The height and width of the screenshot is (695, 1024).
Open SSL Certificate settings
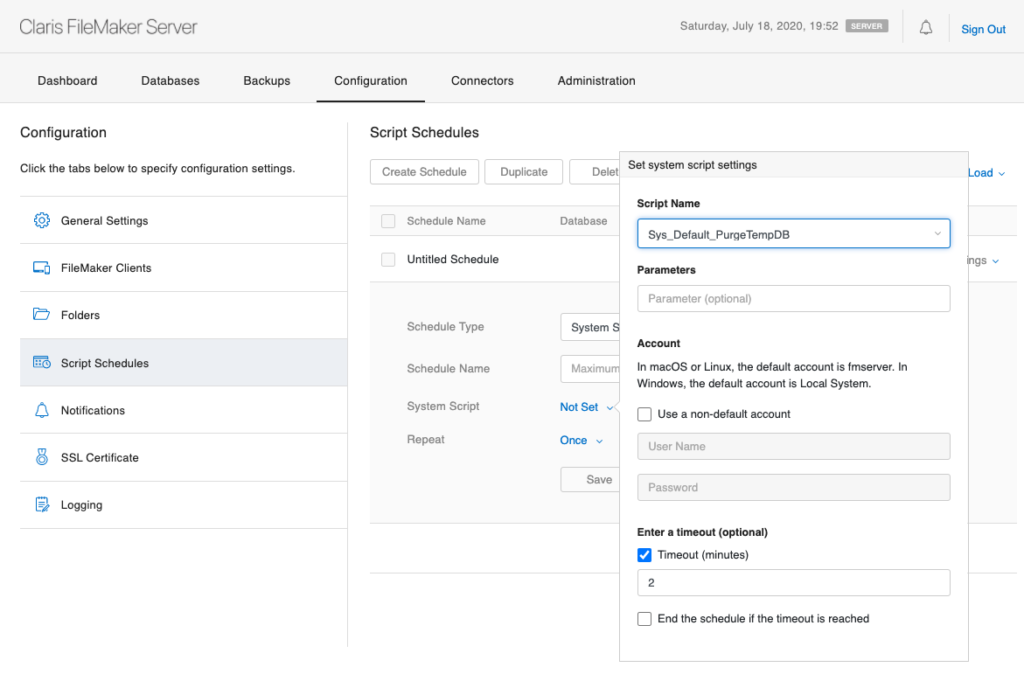pos(184,457)
